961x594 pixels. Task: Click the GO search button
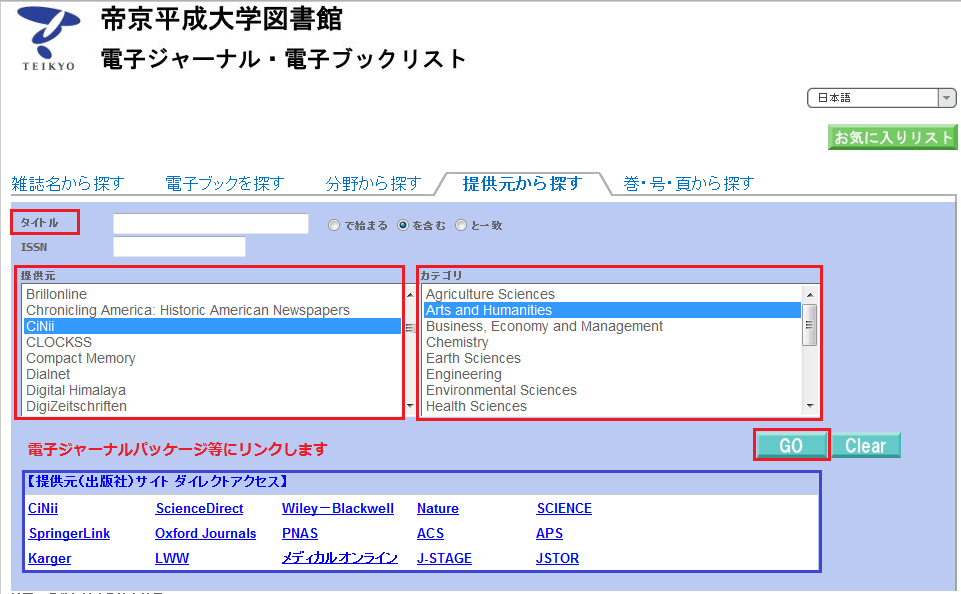coord(791,445)
